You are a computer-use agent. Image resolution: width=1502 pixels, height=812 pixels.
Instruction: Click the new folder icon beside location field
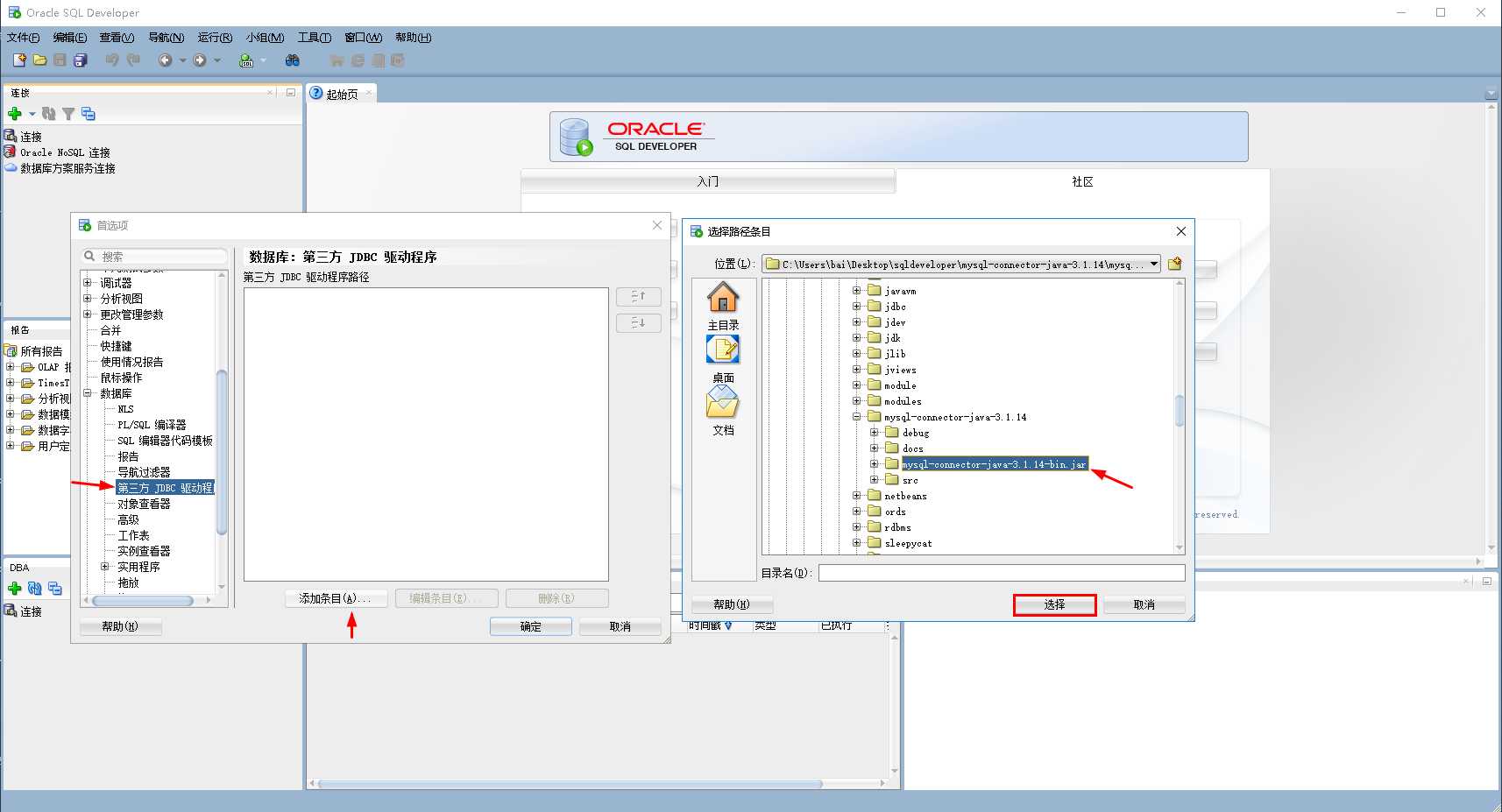(x=1175, y=264)
